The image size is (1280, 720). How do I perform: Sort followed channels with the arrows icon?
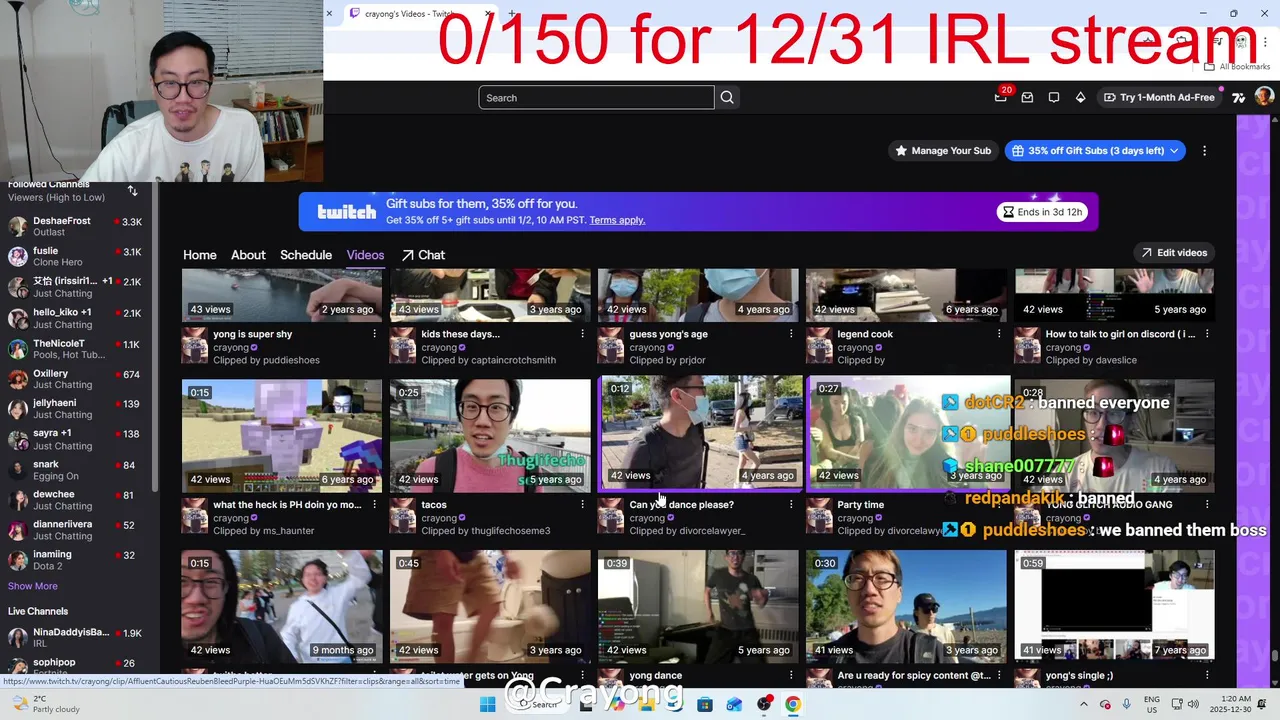tap(132, 190)
